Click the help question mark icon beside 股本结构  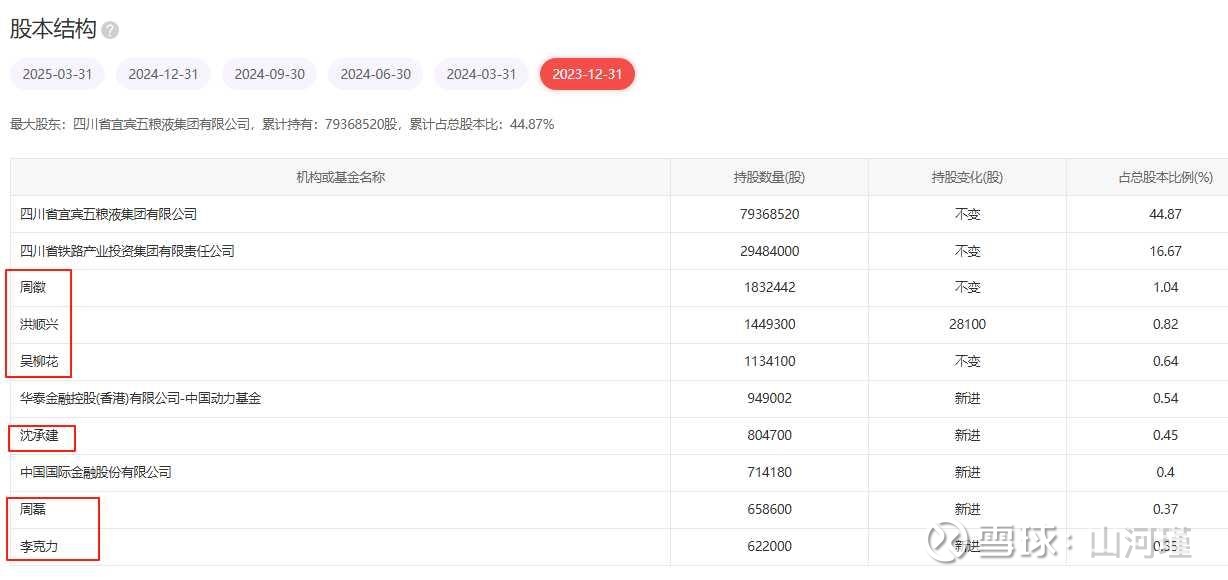click(110, 31)
